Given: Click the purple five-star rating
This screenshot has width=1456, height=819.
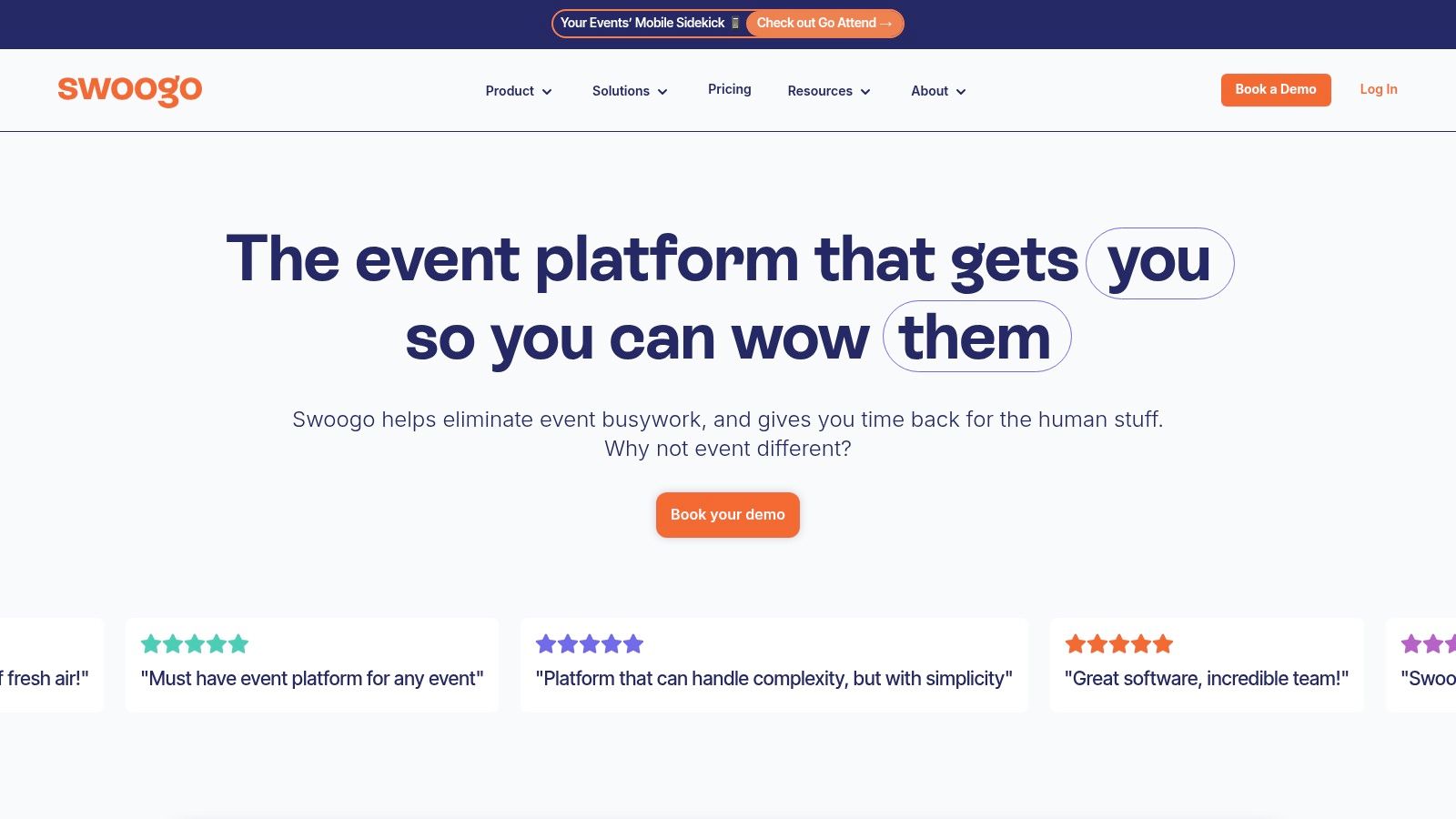Looking at the screenshot, I should pyautogui.click(x=589, y=643).
